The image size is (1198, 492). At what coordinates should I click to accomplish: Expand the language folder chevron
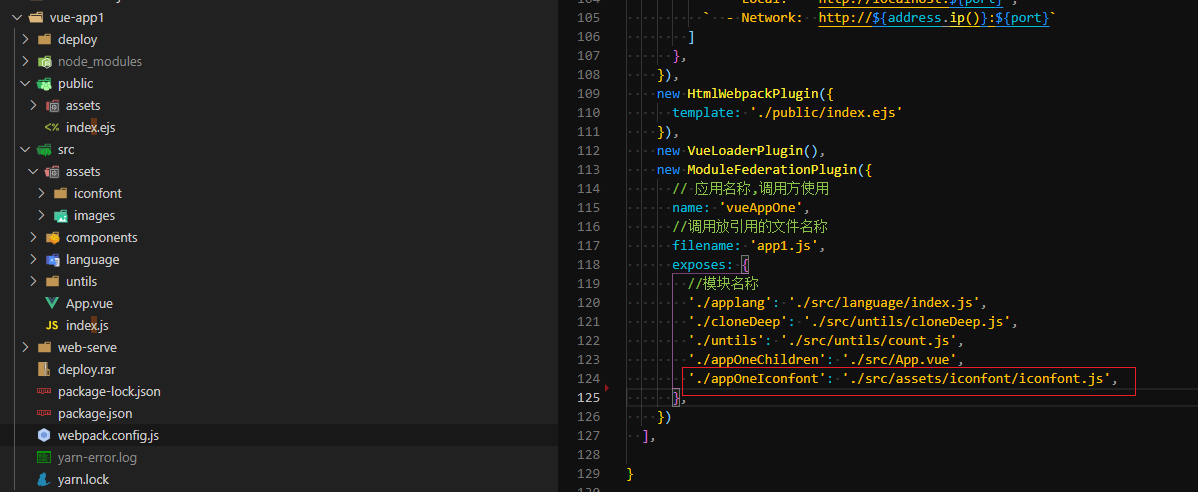pyautogui.click(x=34, y=260)
